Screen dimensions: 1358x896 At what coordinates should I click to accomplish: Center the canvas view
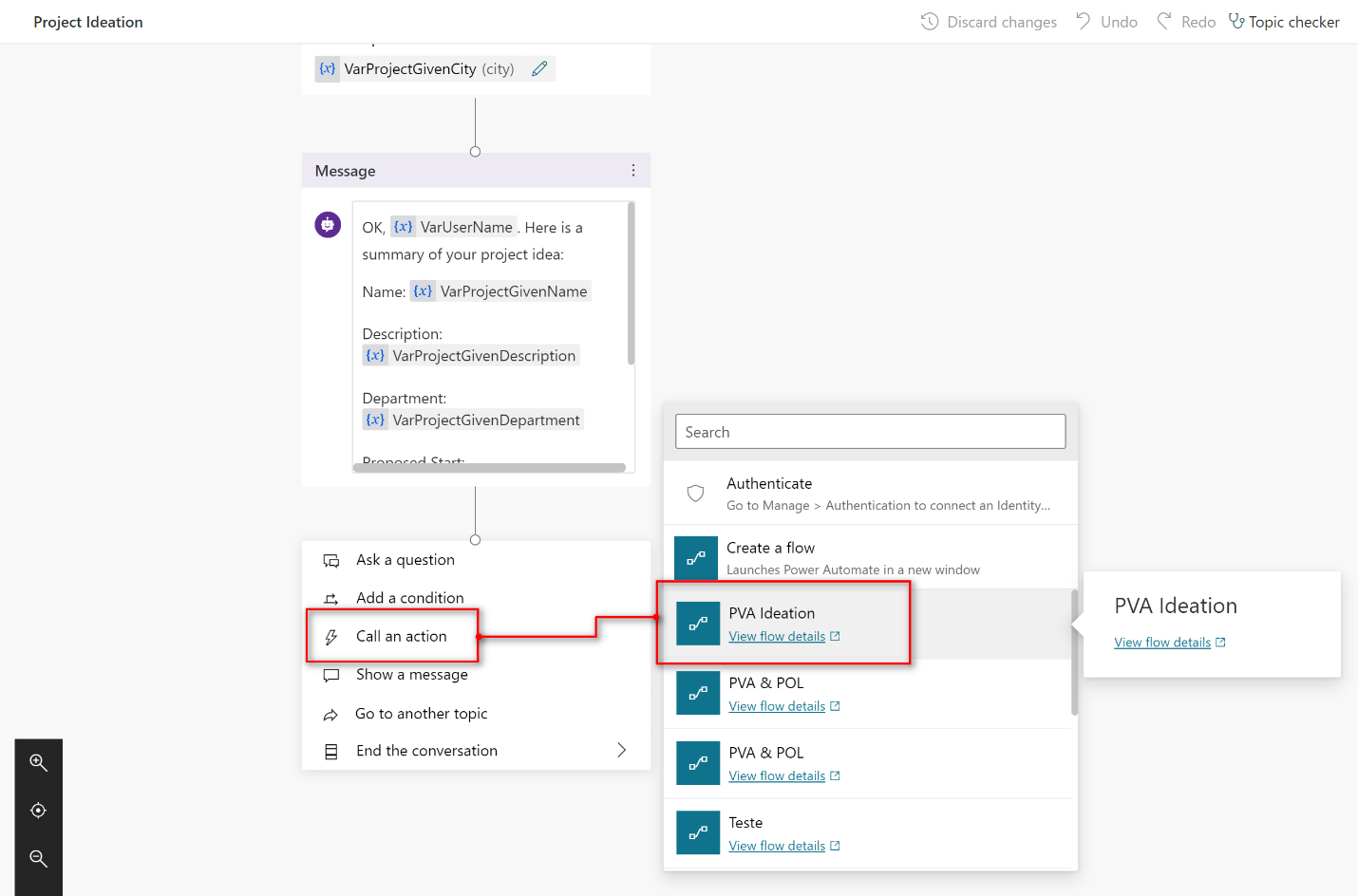click(38, 811)
